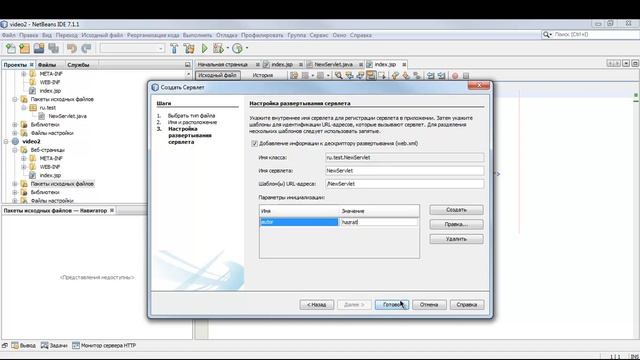The image size is (640, 360).
Task: Click the Open Project toolbar icon
Action: [39, 49]
